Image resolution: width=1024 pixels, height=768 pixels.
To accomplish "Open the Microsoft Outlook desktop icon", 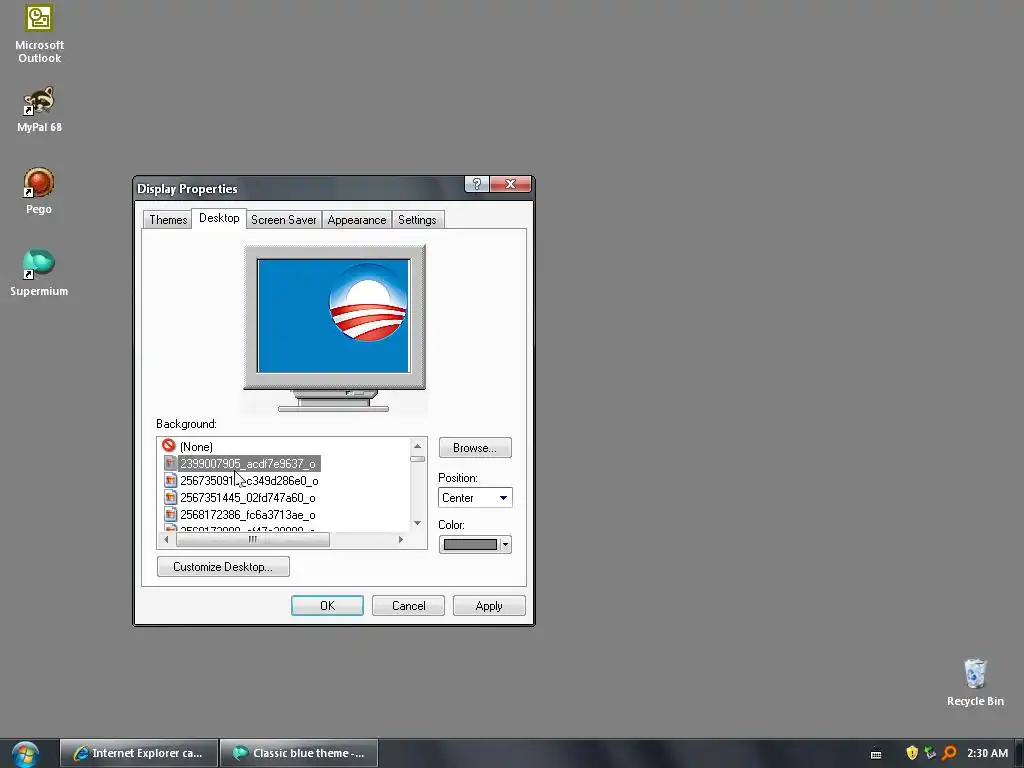I will click(x=39, y=34).
